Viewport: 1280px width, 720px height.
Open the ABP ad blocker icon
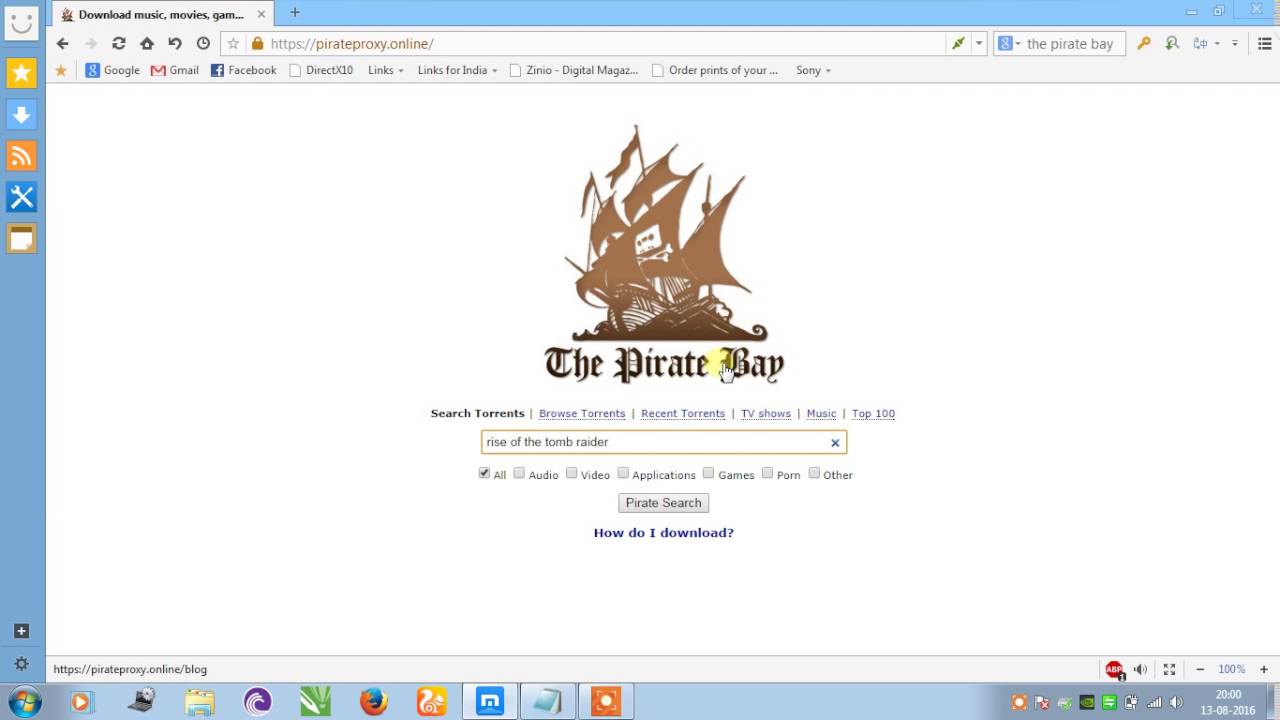coord(1114,669)
